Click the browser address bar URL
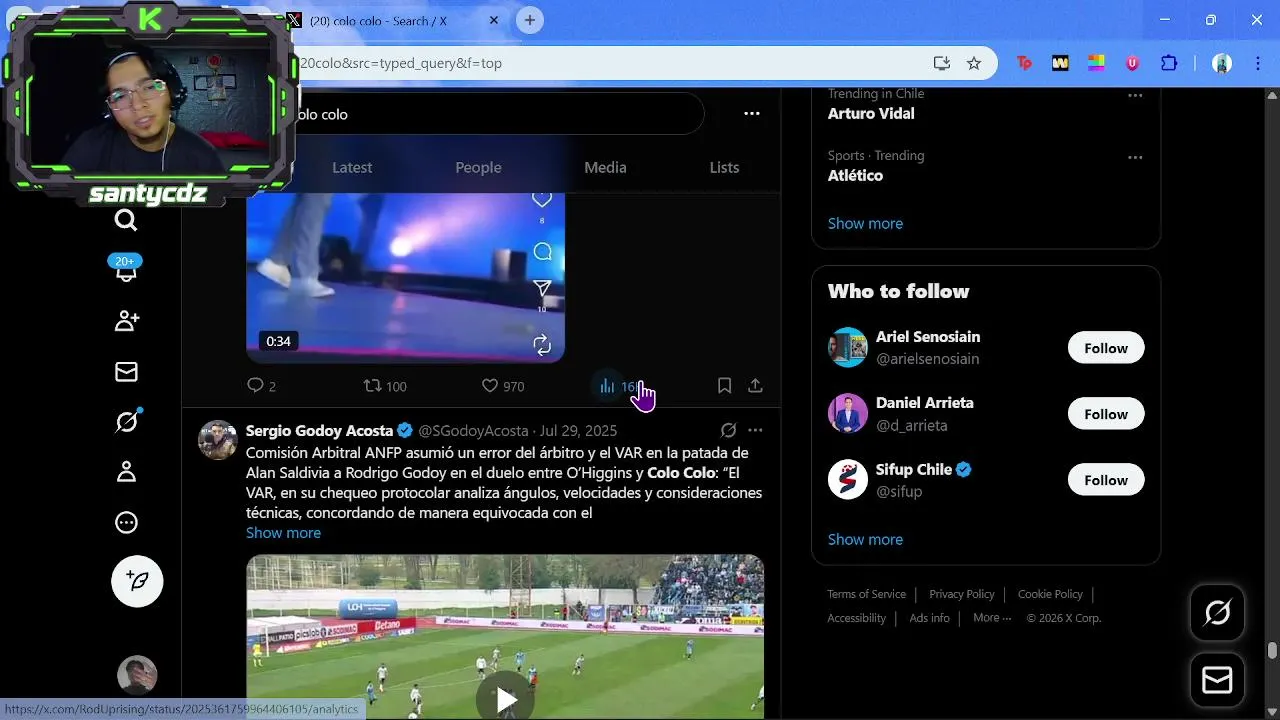 pyautogui.click(x=400, y=63)
